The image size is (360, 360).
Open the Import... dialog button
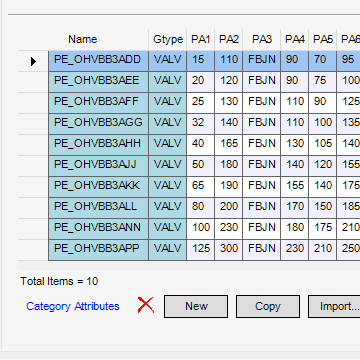pyautogui.click(x=334, y=306)
